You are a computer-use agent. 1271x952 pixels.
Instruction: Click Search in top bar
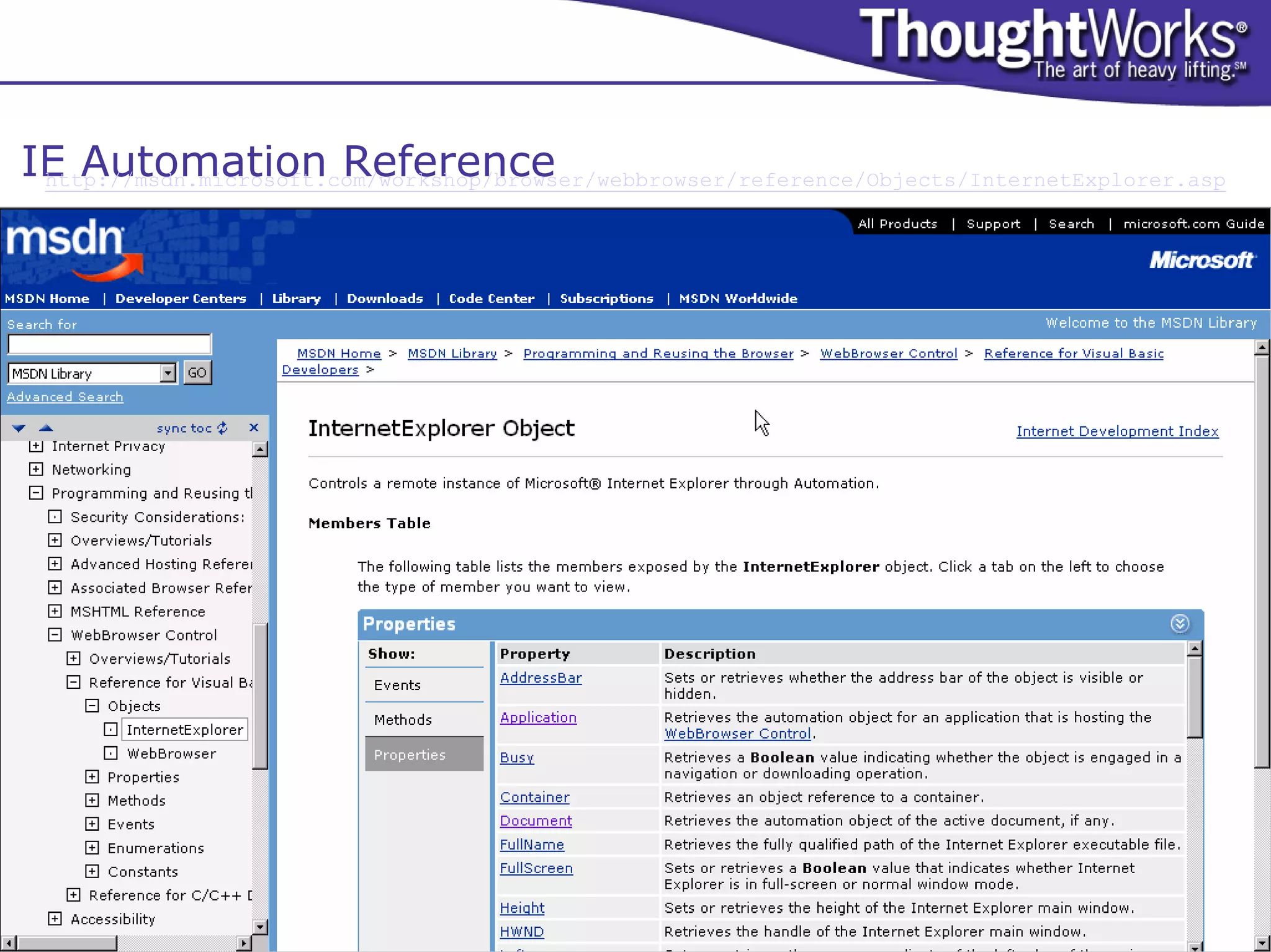tap(1071, 223)
